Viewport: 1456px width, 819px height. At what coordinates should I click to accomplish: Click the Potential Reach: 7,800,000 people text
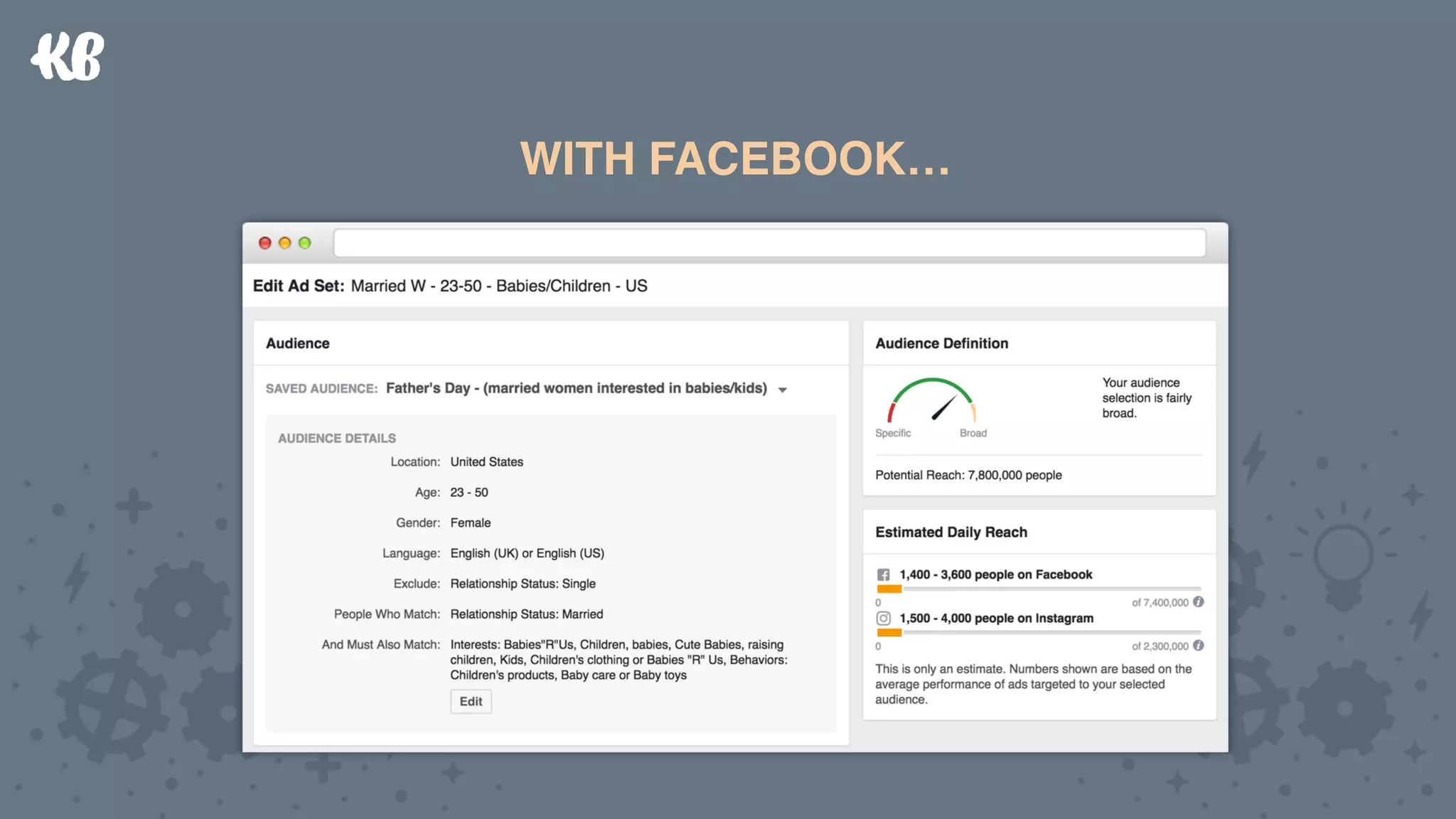[x=968, y=475]
